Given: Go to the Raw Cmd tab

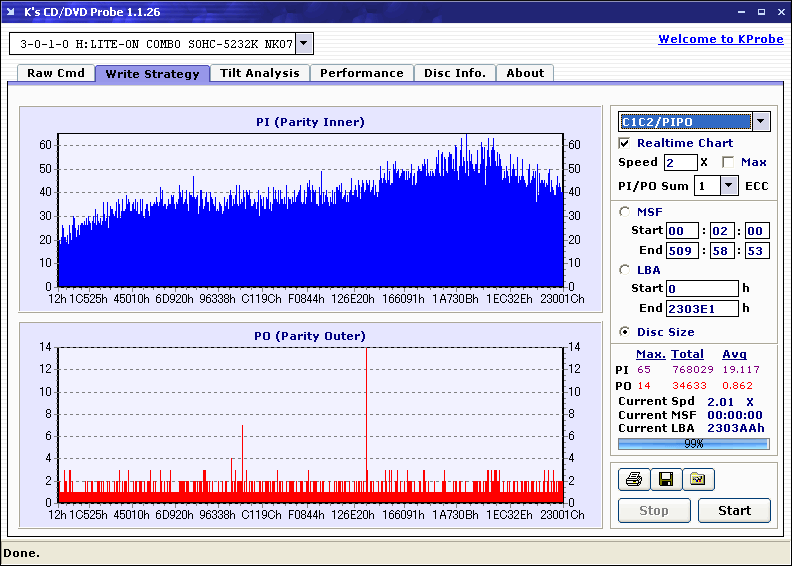Looking at the screenshot, I should tap(56, 73).
